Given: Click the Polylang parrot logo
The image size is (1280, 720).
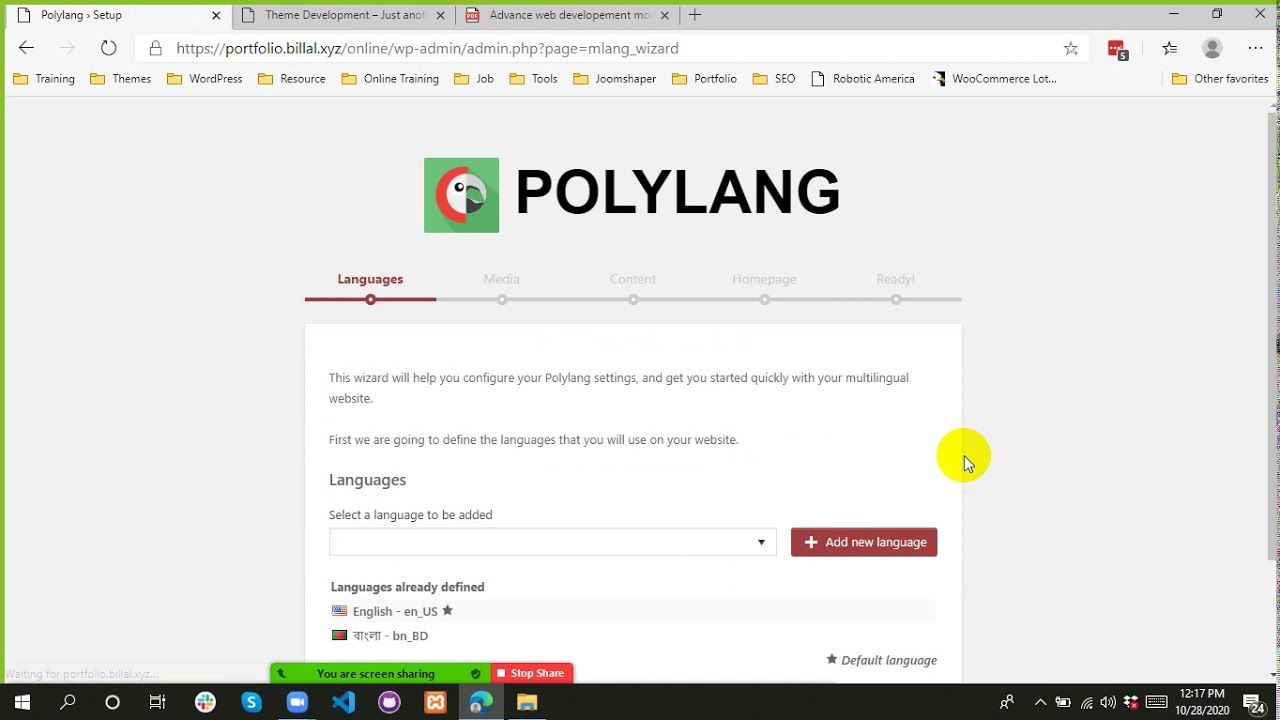Looking at the screenshot, I should coord(461,195).
